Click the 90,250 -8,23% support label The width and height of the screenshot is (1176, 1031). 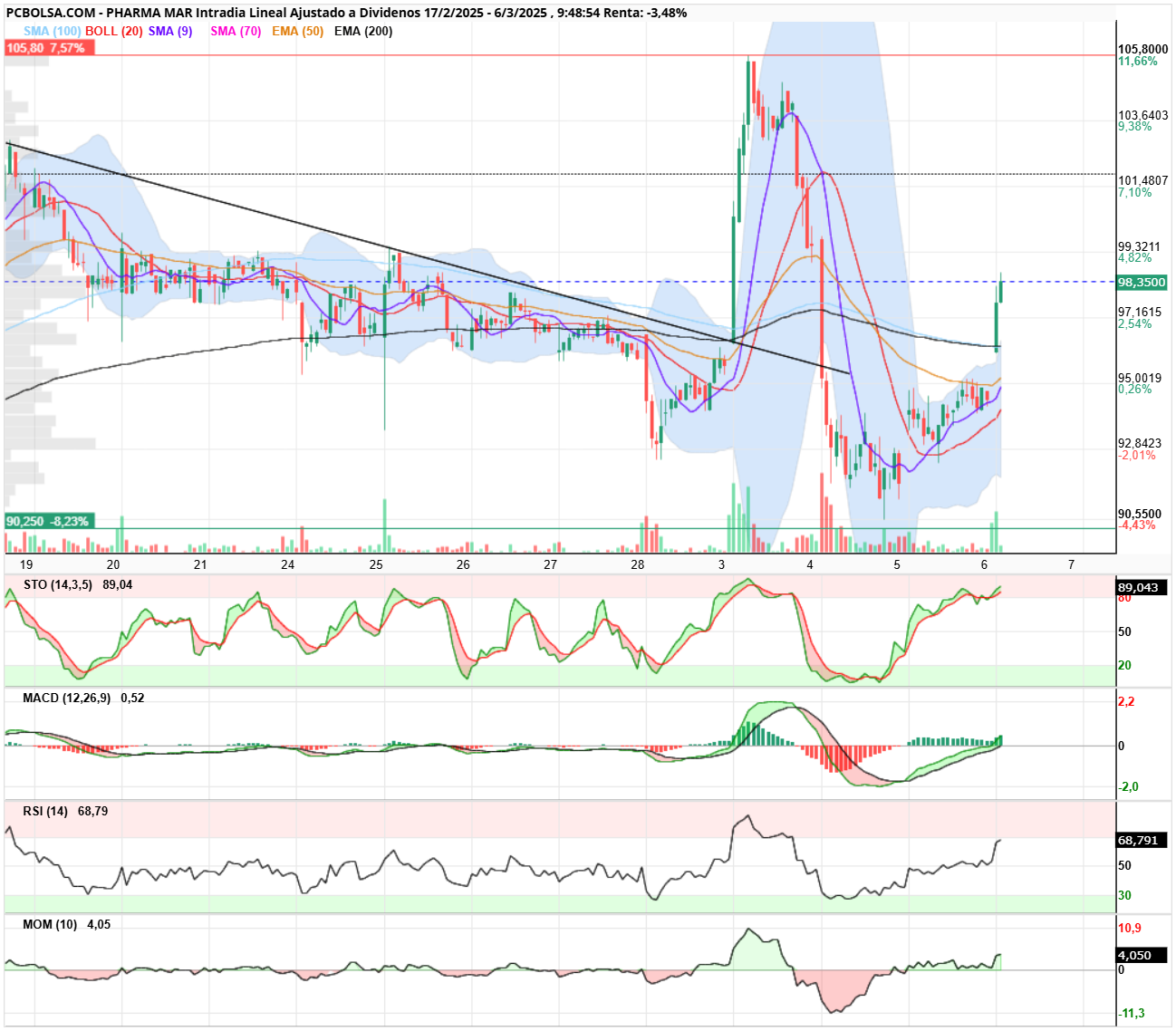49,522
